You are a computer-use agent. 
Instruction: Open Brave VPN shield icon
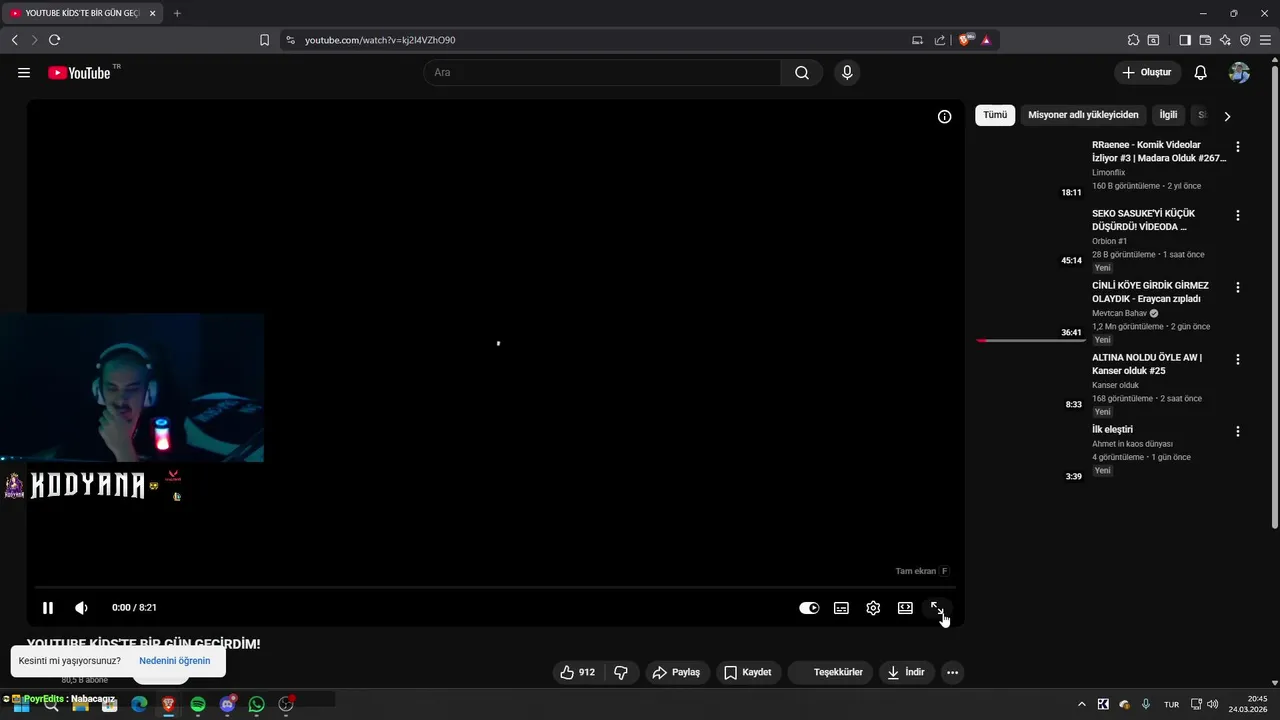(1245, 40)
